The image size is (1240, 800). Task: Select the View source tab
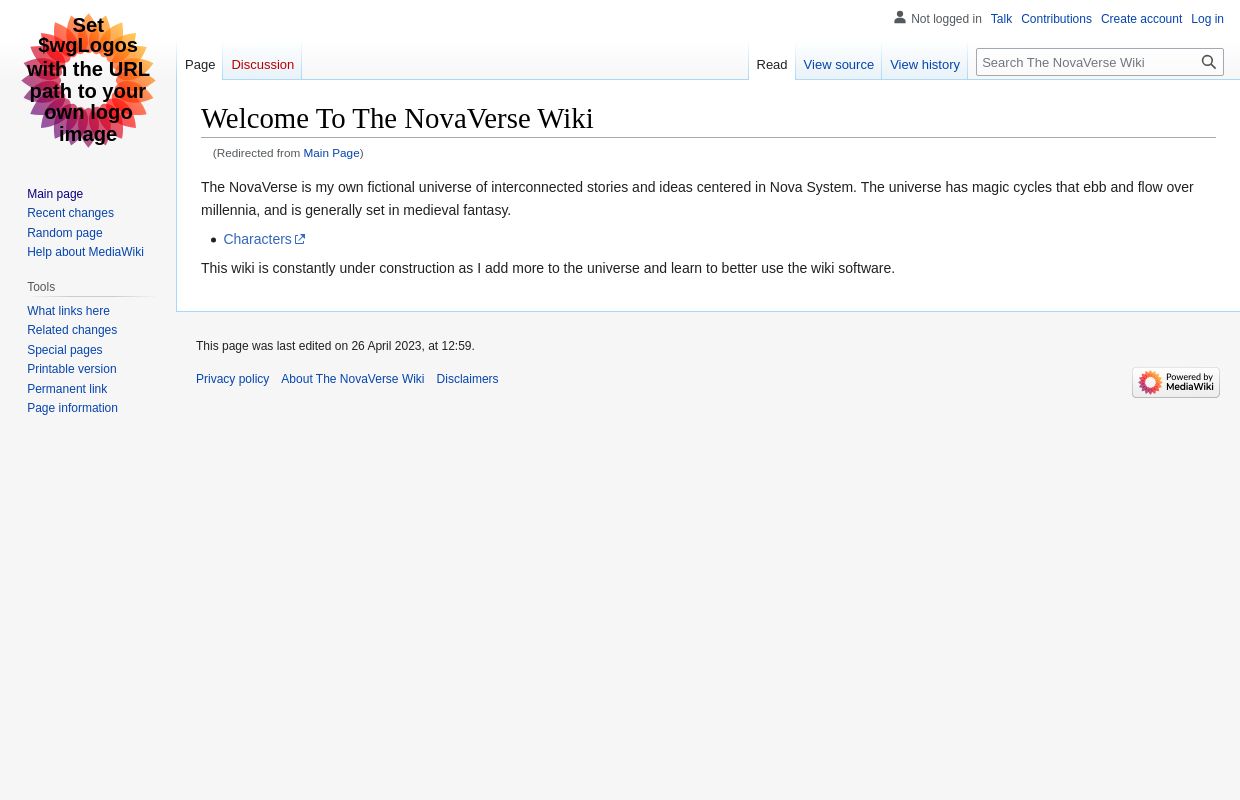838,64
